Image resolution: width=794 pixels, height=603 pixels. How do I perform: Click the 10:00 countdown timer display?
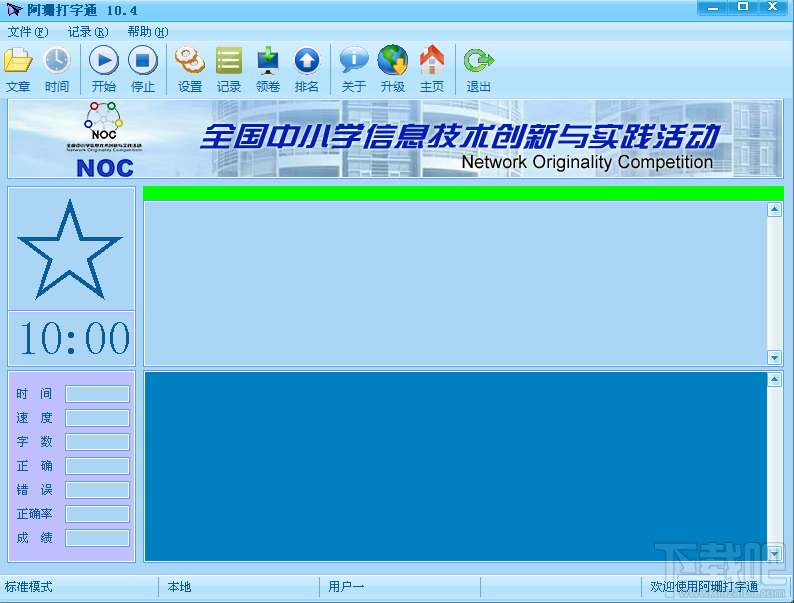pos(71,338)
